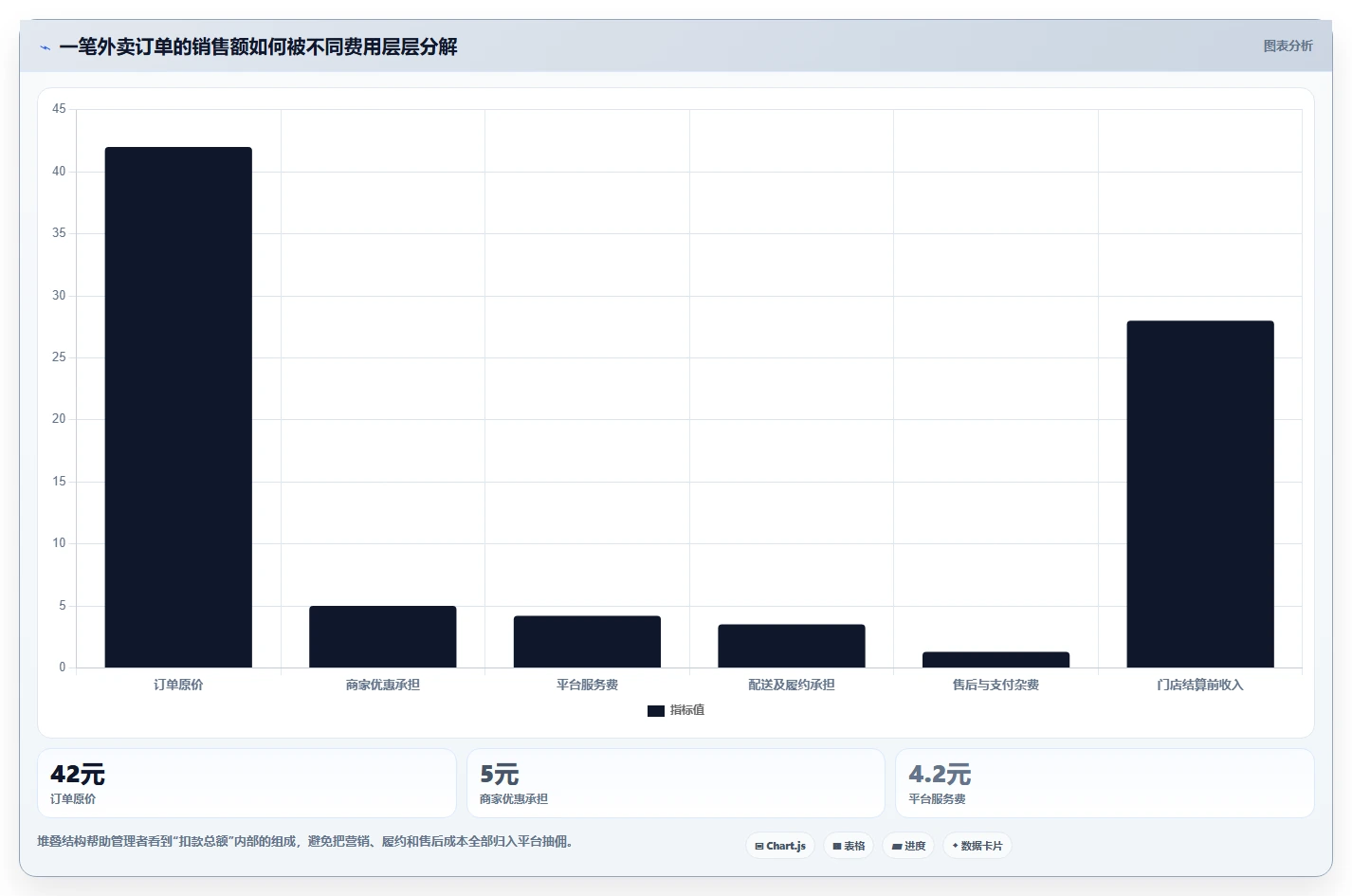1352x896 pixels.
Task: Click the 42元 value in the stat card
Action: tap(78, 775)
